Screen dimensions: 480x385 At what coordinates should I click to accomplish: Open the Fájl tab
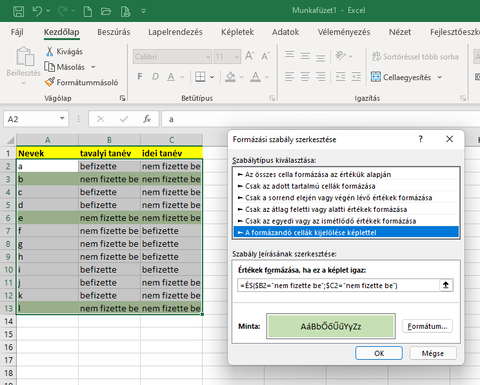(17, 32)
